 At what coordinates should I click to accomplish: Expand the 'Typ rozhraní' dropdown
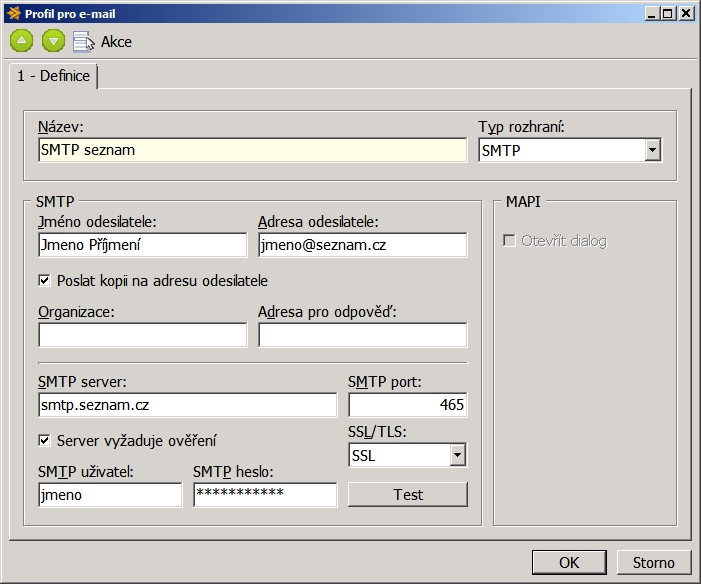click(x=652, y=150)
